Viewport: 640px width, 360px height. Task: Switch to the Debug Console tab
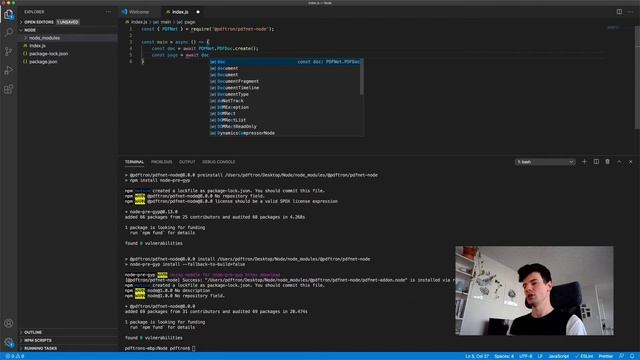[x=218, y=162]
